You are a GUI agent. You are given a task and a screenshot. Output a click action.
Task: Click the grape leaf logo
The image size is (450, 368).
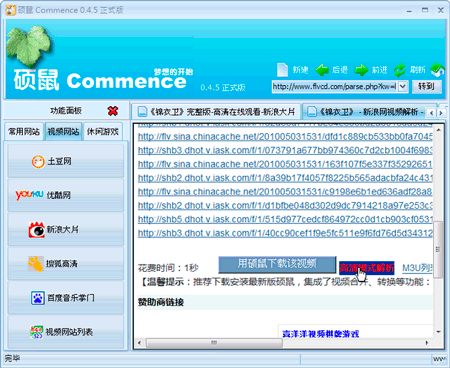tap(29, 46)
